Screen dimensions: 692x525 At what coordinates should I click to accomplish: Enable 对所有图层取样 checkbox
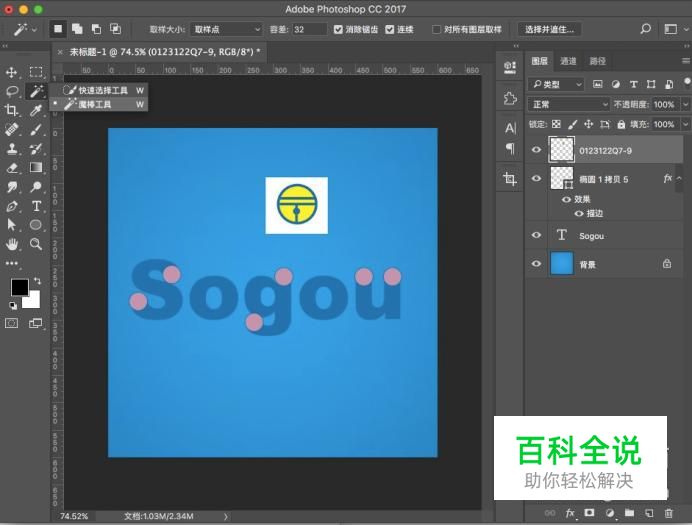[x=436, y=30]
